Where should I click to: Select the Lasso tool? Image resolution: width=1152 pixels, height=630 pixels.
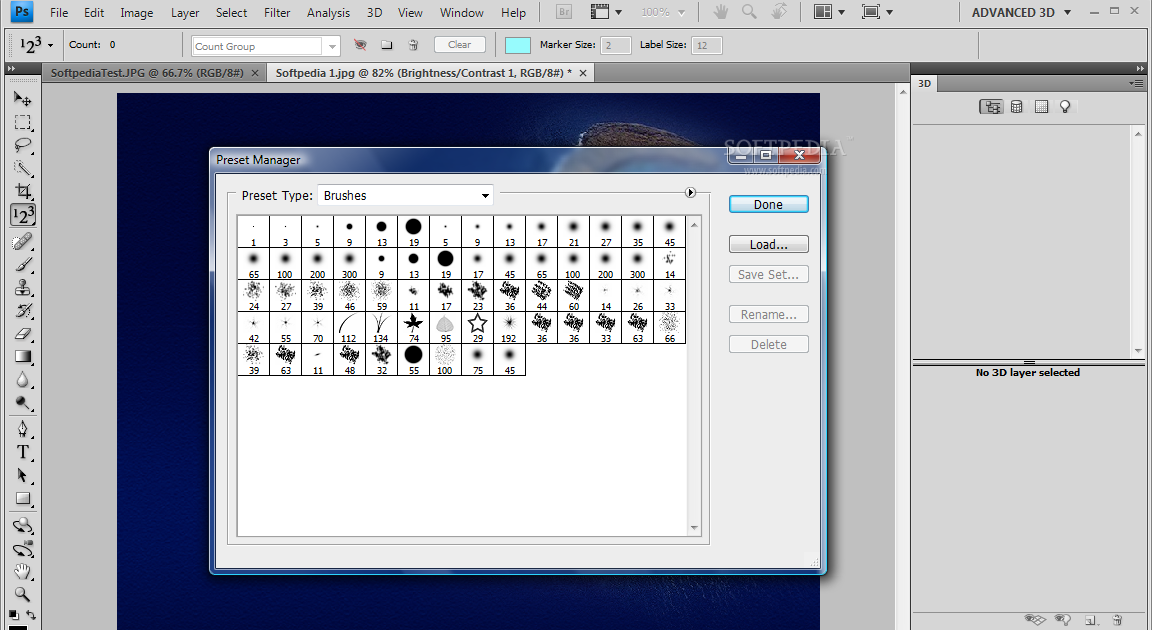coord(23,145)
